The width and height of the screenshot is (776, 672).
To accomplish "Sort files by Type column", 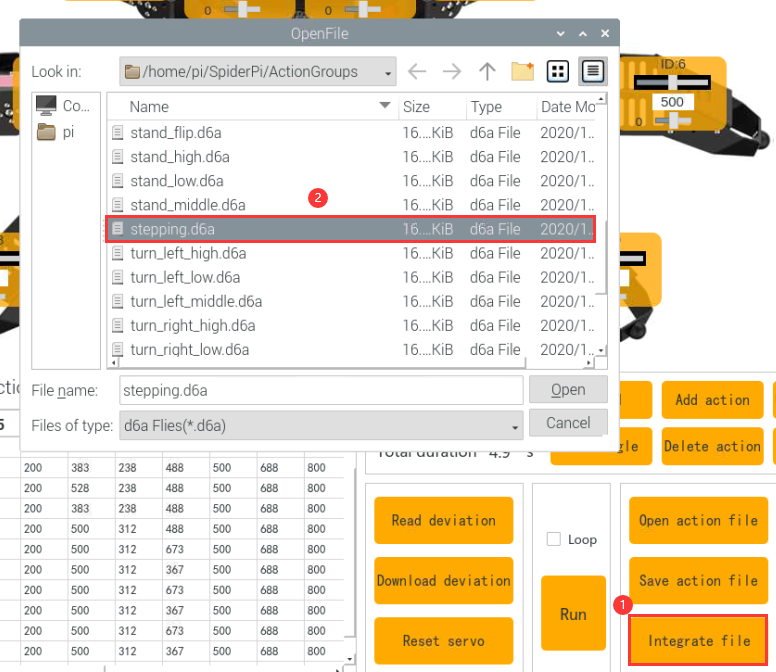I will tap(501, 106).
